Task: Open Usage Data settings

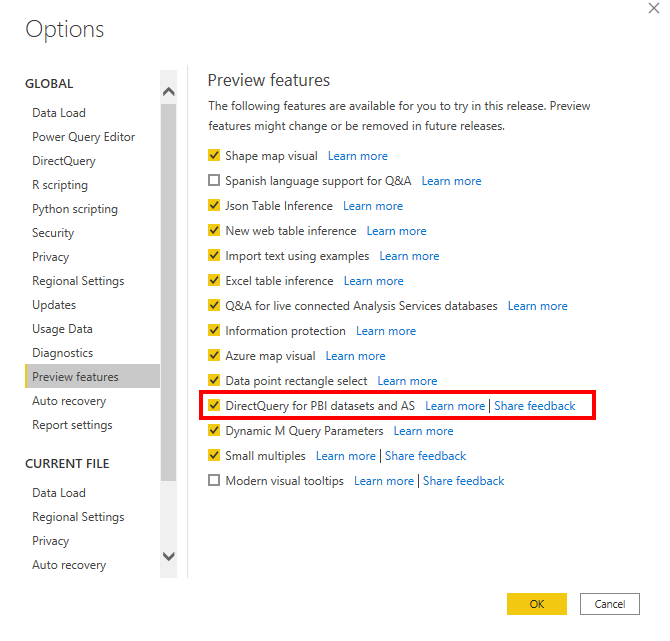Action: (x=62, y=329)
